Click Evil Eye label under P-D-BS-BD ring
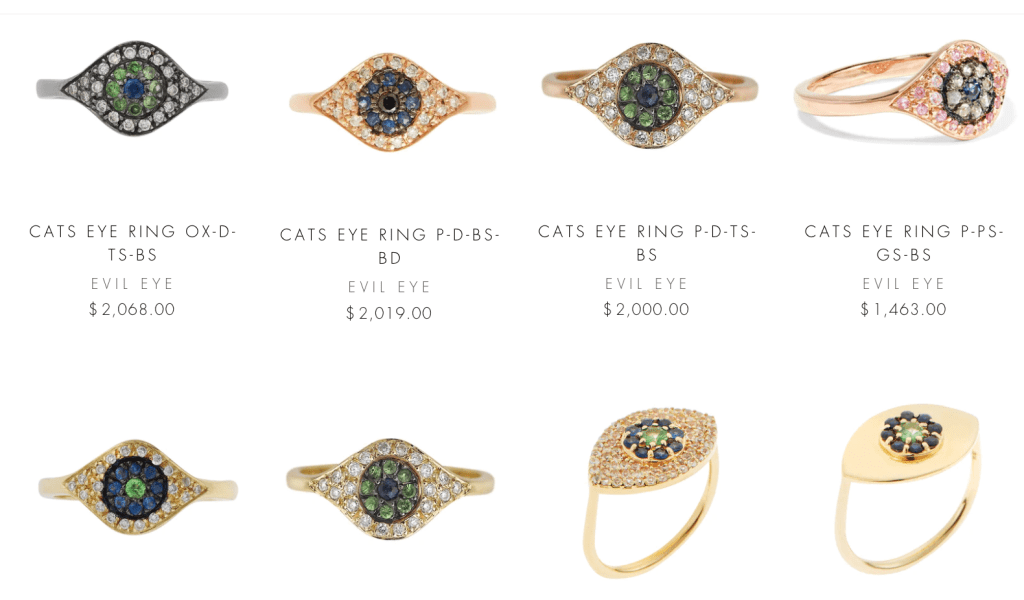1024x600 pixels. click(x=389, y=287)
